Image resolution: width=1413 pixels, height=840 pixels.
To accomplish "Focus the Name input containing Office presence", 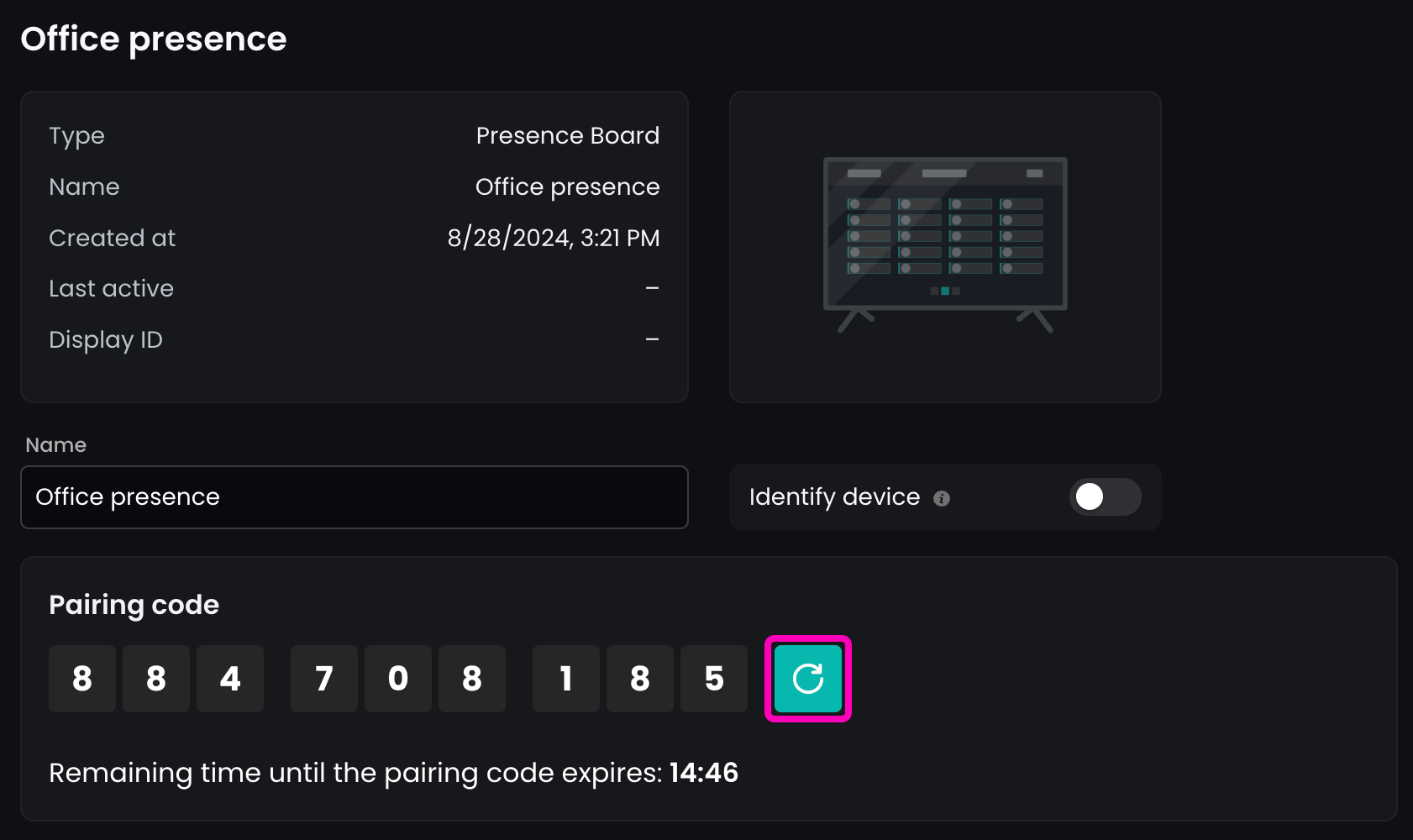I will tap(354, 497).
